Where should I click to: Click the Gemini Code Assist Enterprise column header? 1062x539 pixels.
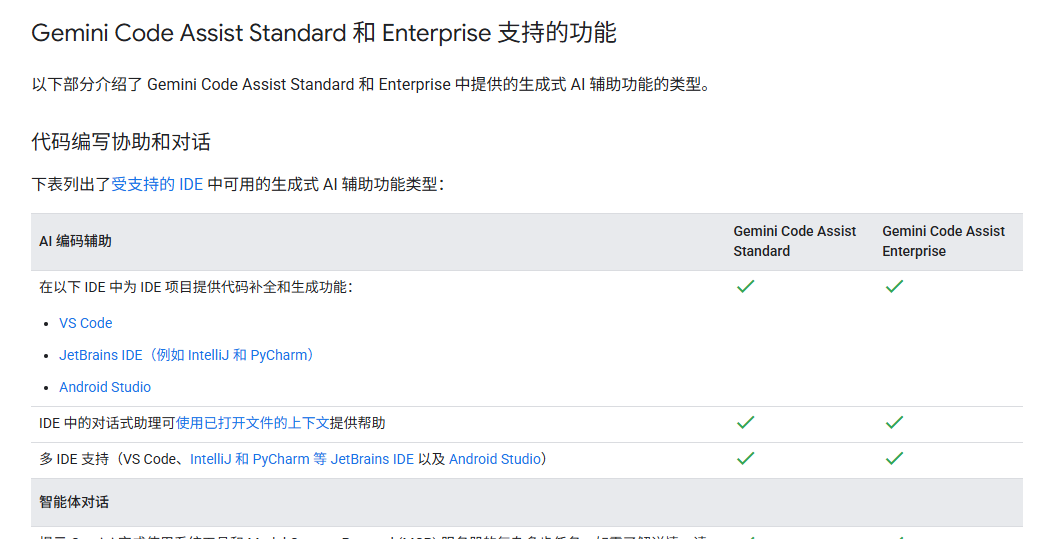pyautogui.click(x=943, y=241)
